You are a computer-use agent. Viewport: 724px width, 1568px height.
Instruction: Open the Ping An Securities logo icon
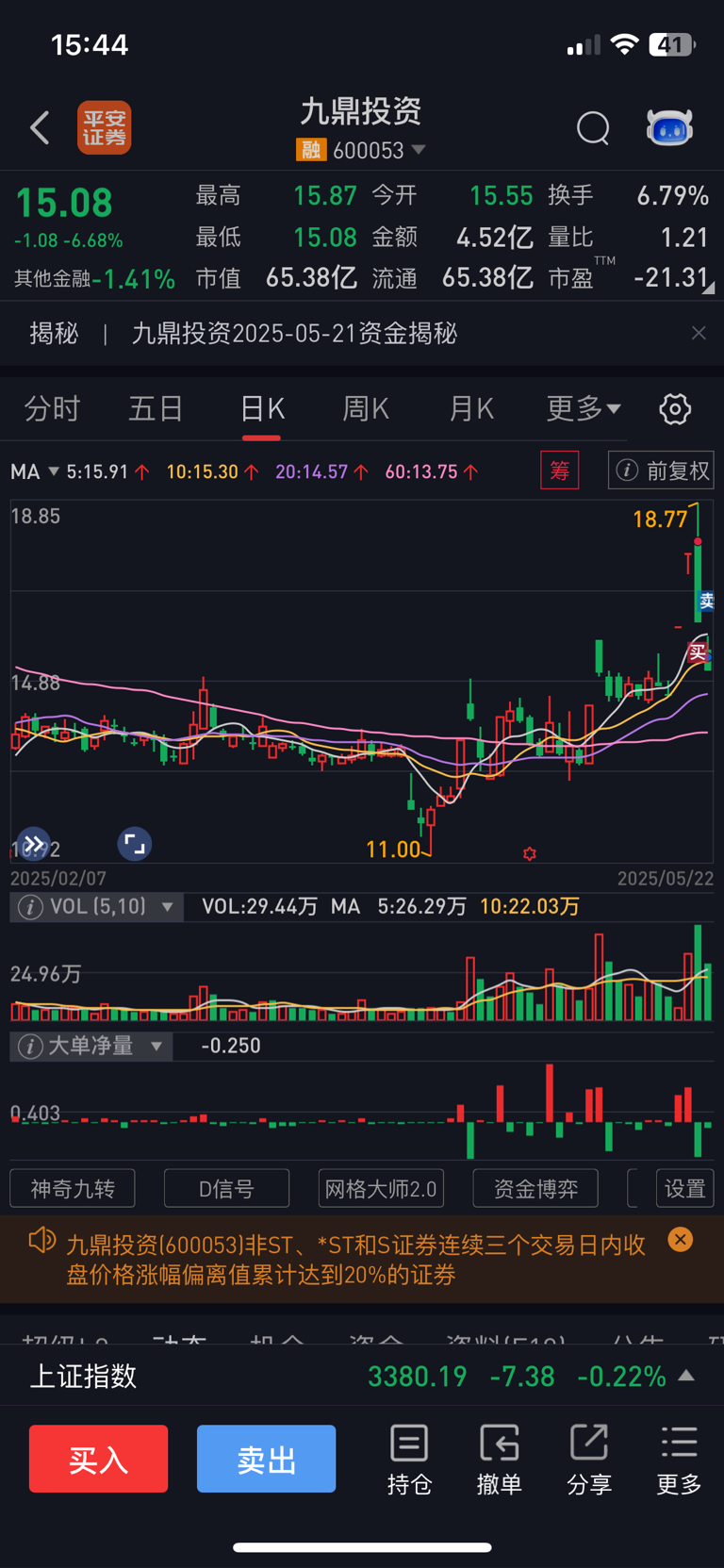[104, 127]
